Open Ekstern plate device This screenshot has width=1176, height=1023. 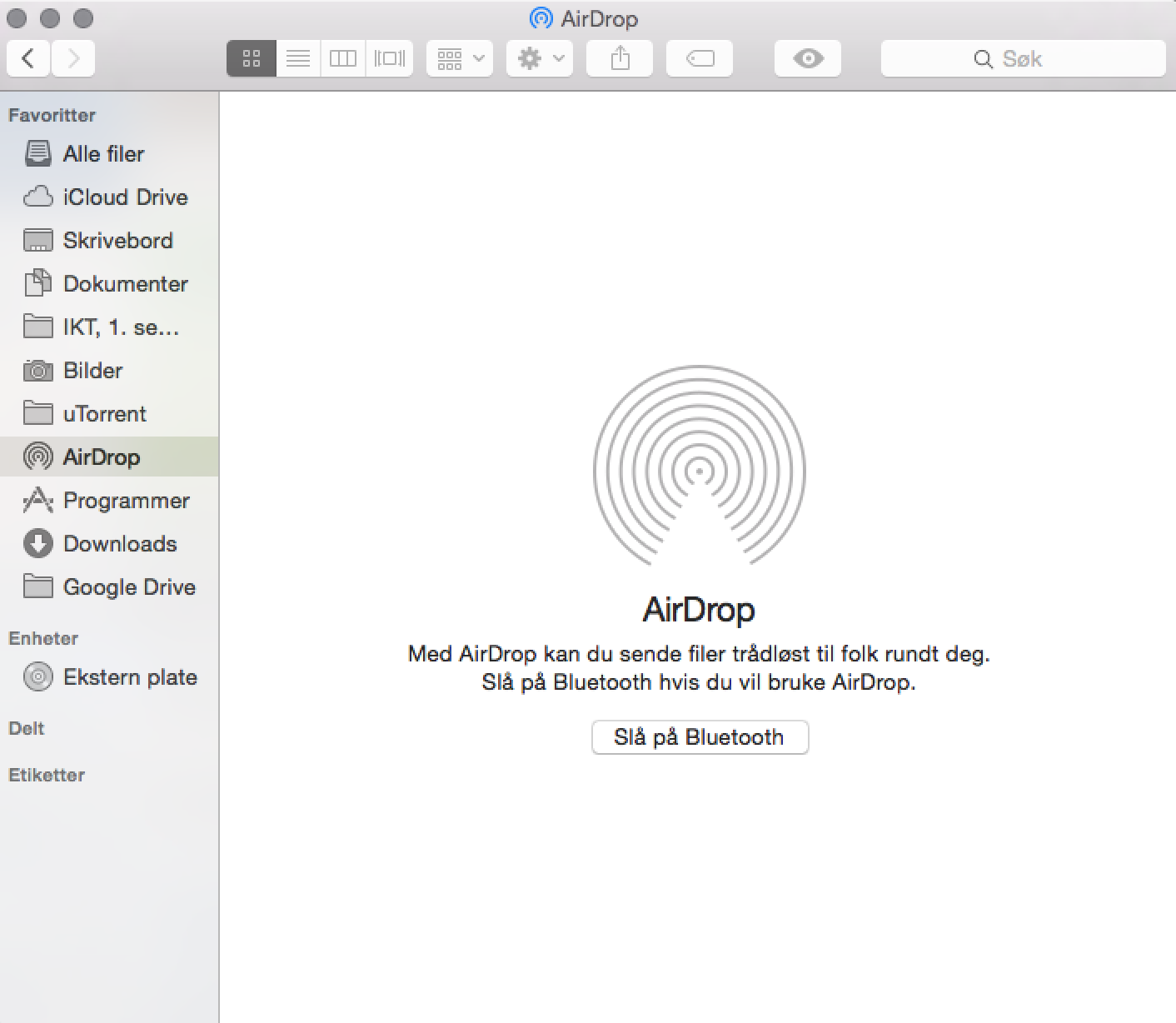[109, 676]
